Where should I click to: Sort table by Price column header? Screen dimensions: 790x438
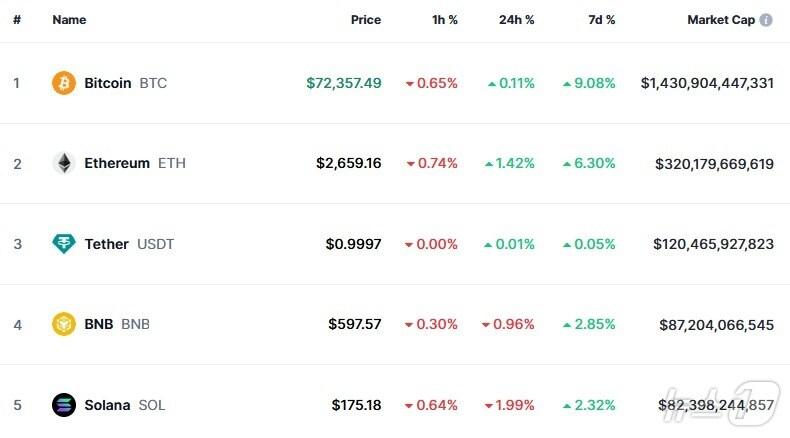point(365,20)
